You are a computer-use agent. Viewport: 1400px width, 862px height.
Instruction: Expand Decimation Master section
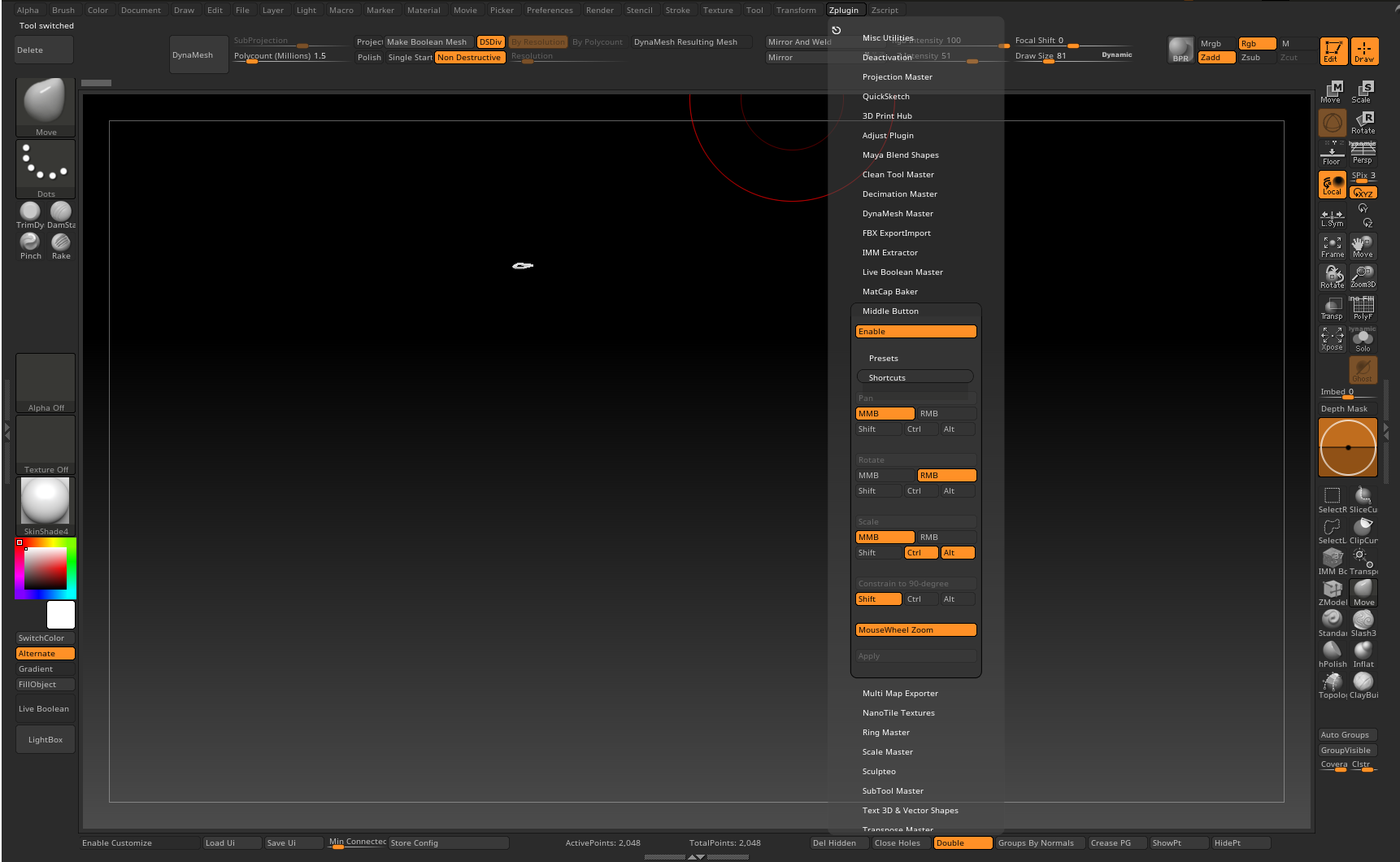tap(900, 194)
